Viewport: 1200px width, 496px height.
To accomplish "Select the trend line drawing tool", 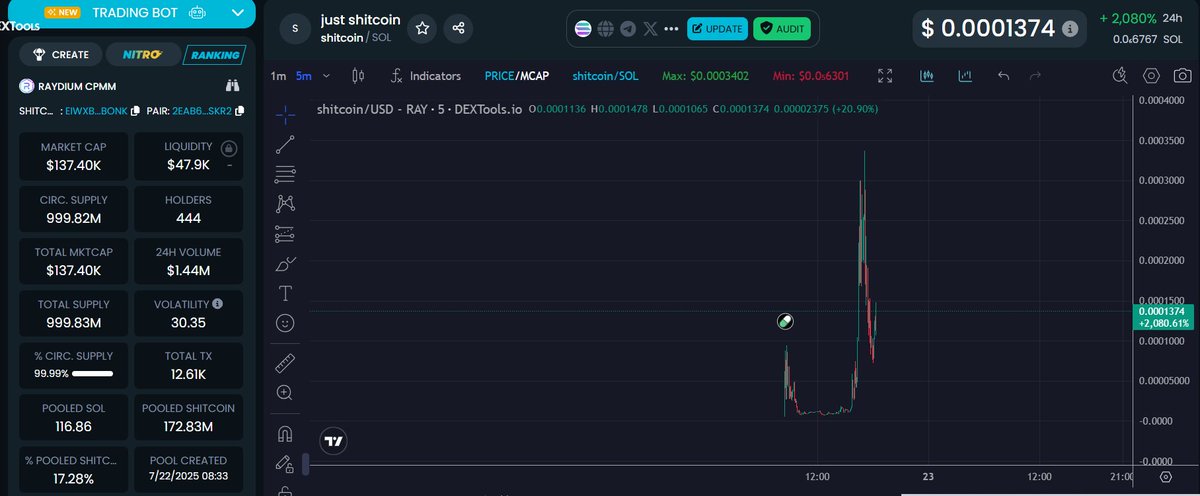I will pyautogui.click(x=285, y=144).
